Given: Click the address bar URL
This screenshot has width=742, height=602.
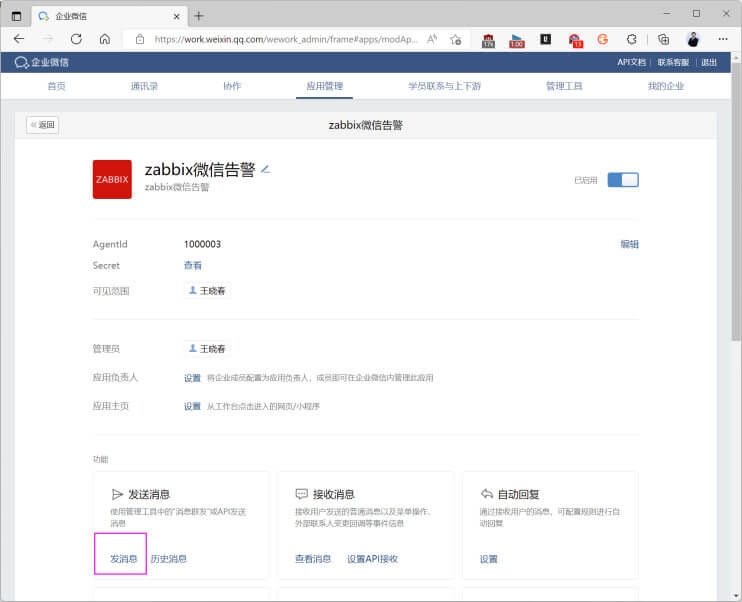Looking at the screenshot, I should click(286, 39).
